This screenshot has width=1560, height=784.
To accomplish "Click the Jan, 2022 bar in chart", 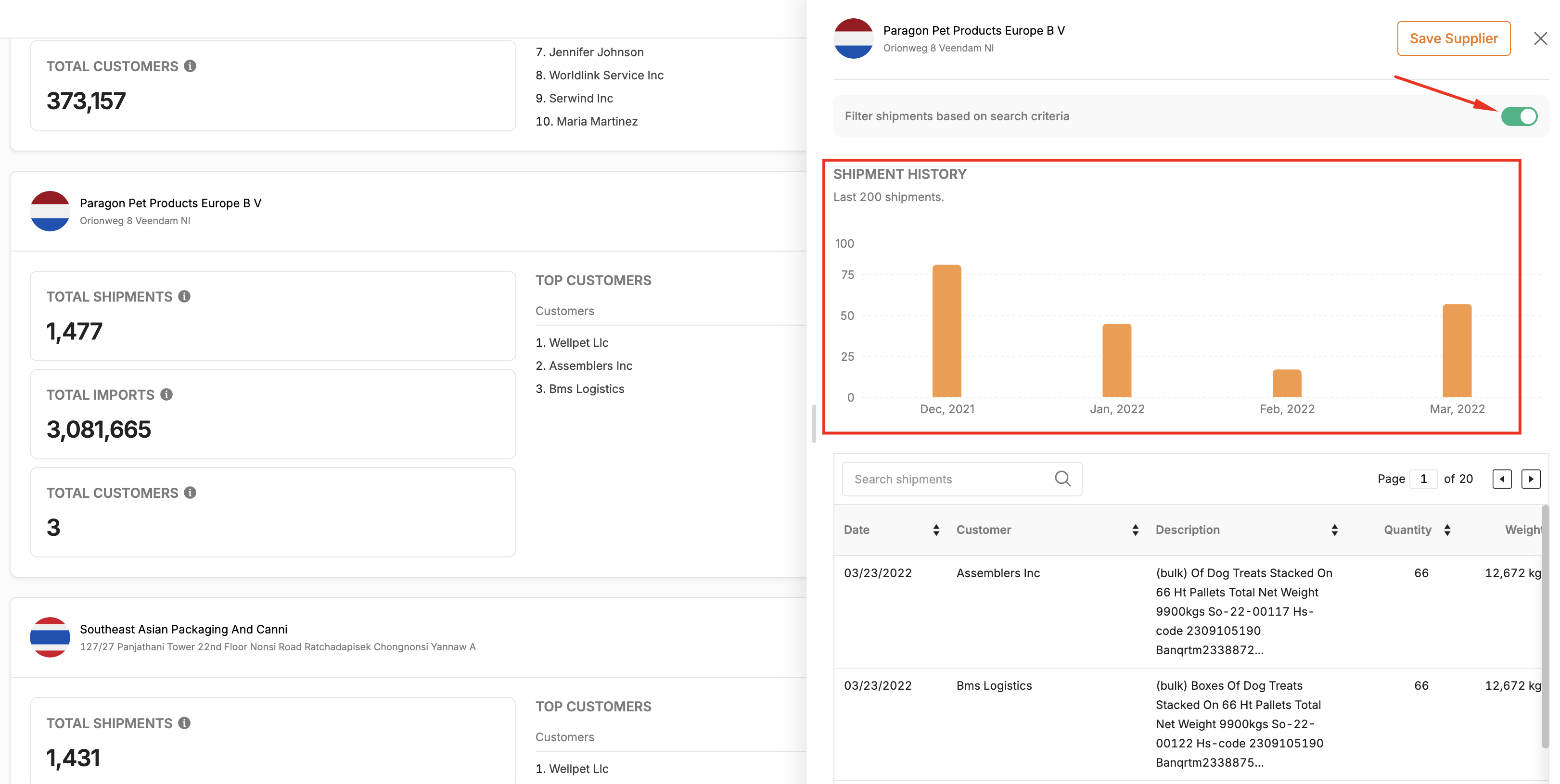I will 1117,360.
